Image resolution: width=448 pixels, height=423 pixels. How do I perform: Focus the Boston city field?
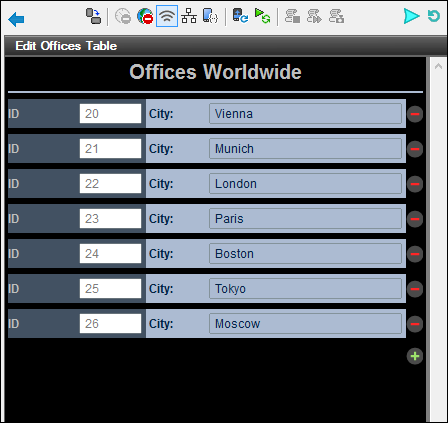point(305,254)
